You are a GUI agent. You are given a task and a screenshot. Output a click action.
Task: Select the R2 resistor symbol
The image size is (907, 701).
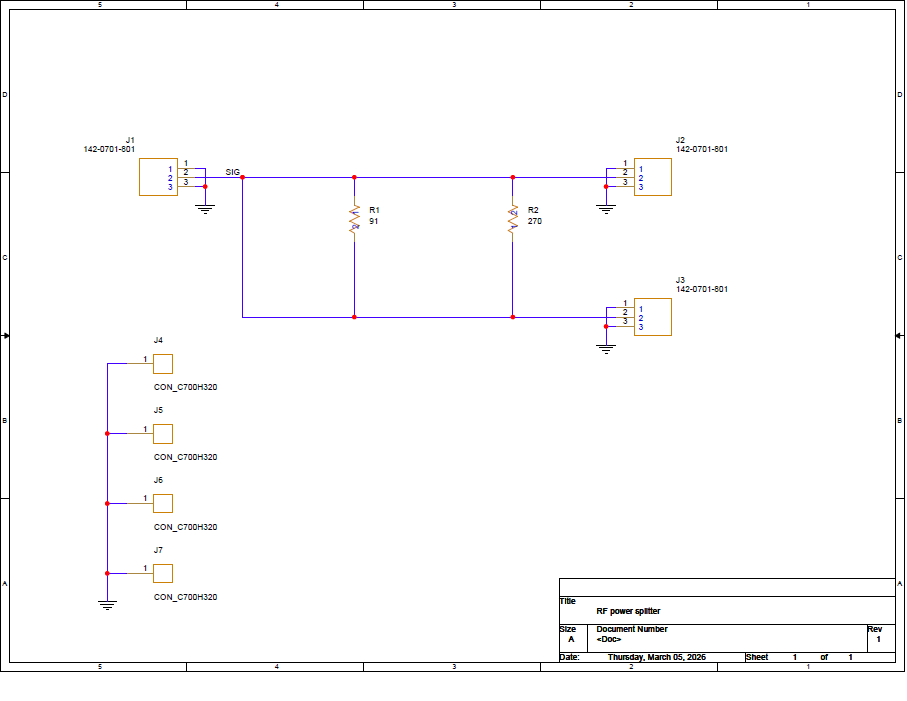click(513, 219)
